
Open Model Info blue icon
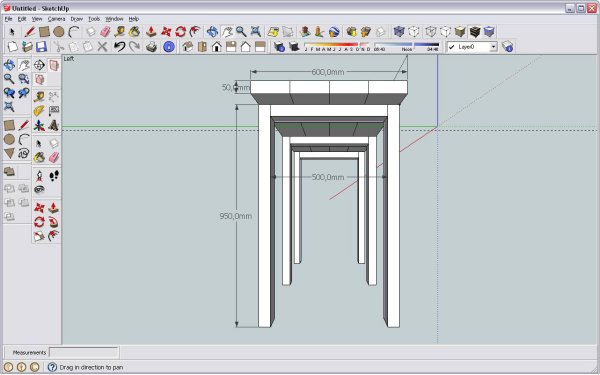[169, 47]
